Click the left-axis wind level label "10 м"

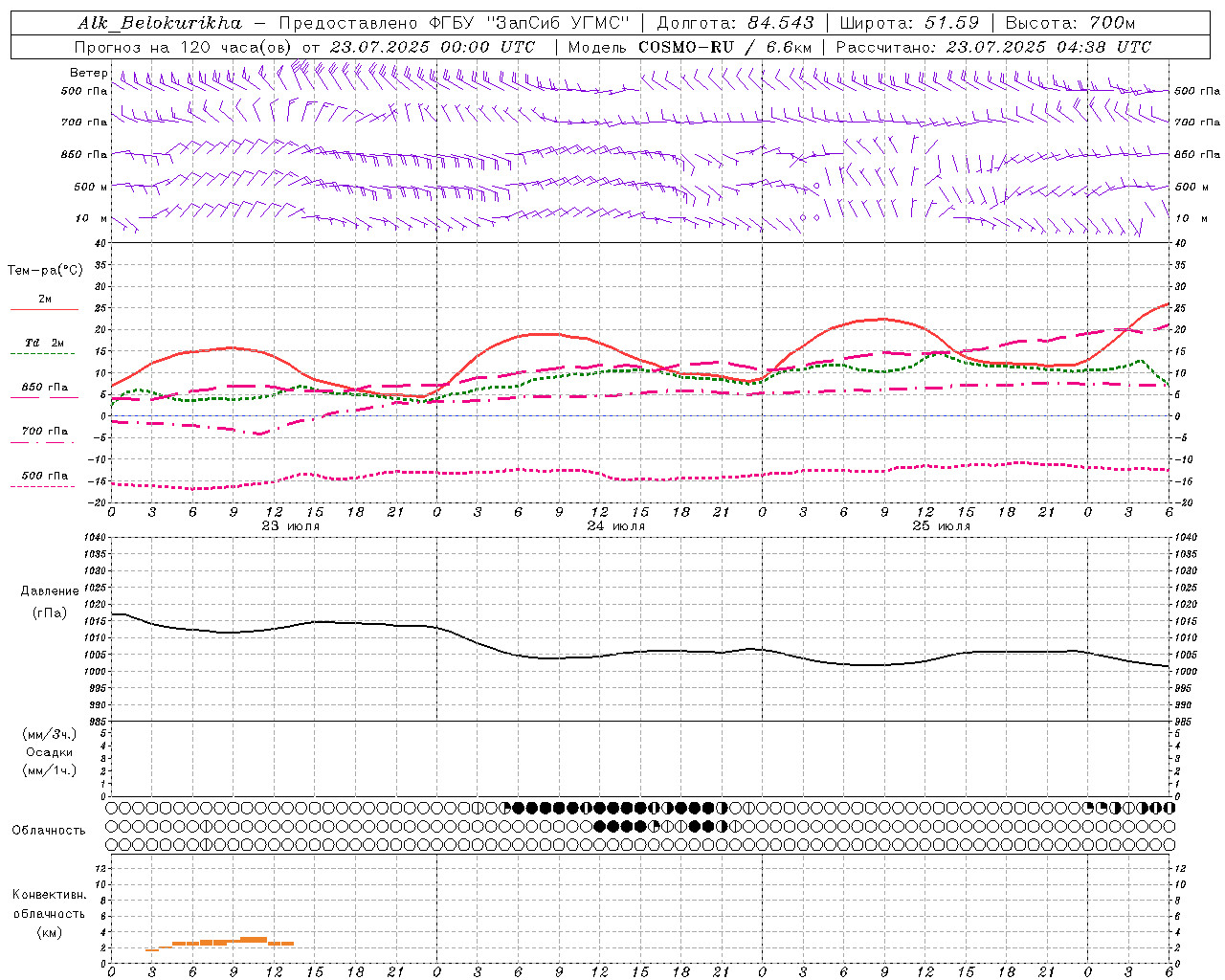click(x=92, y=218)
